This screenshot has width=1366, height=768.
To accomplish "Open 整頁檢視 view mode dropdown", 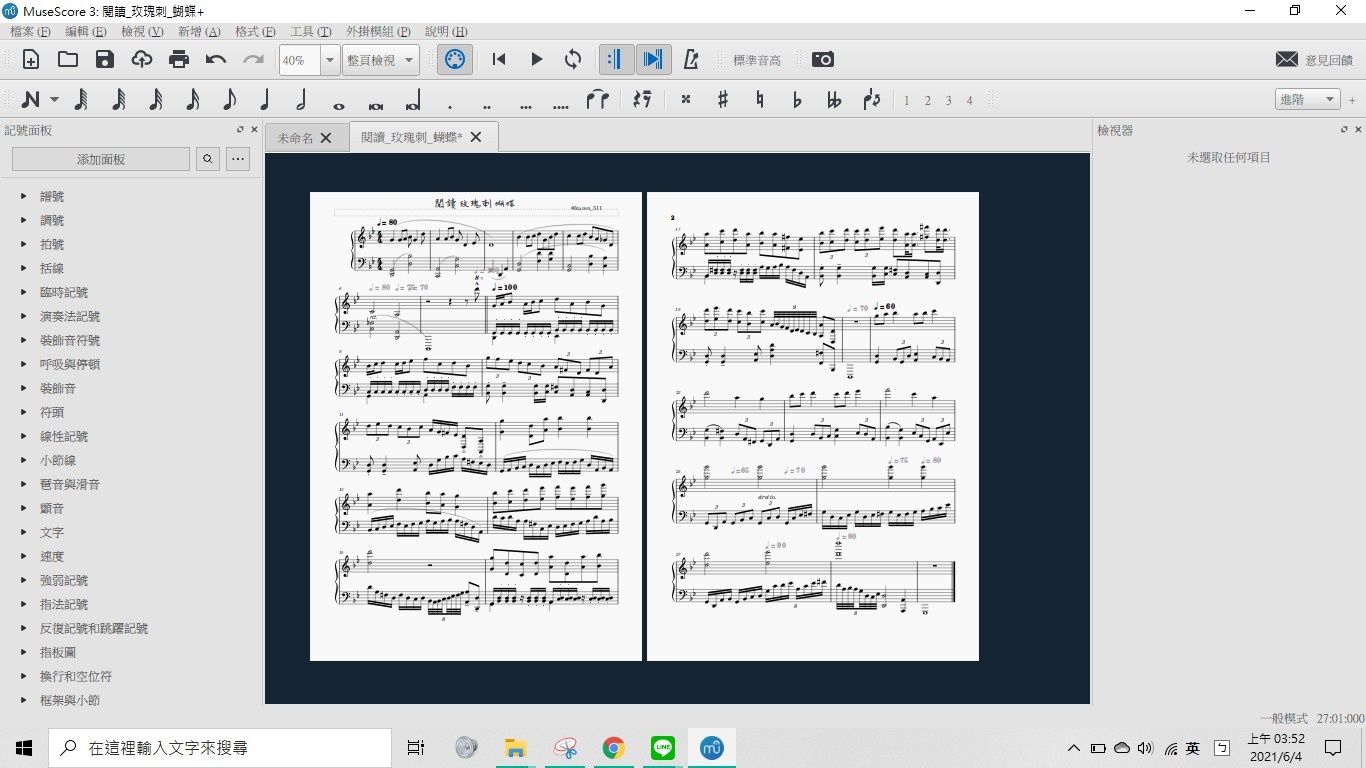I will pyautogui.click(x=380, y=60).
